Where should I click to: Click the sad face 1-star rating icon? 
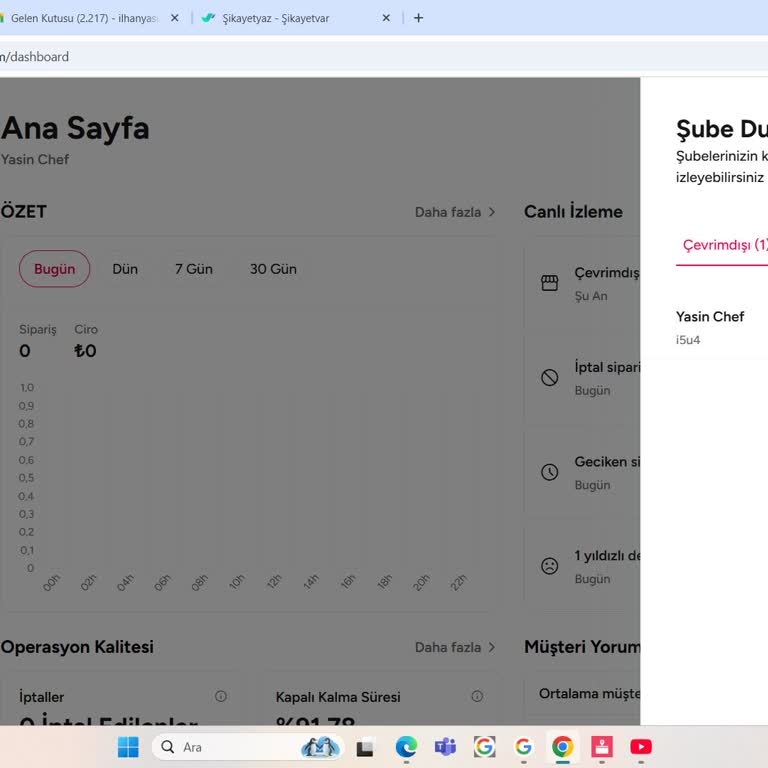(549, 566)
